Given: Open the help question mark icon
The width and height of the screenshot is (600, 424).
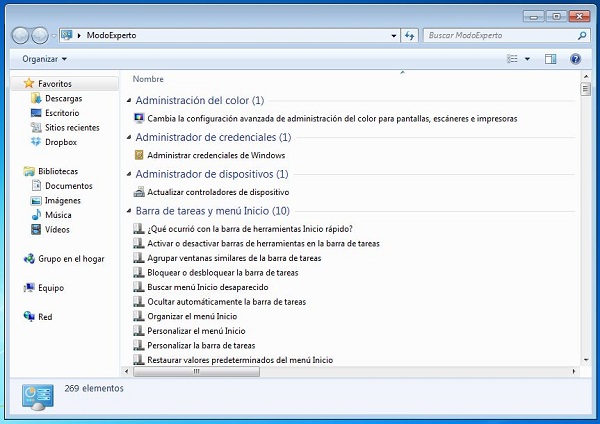Looking at the screenshot, I should [x=575, y=59].
